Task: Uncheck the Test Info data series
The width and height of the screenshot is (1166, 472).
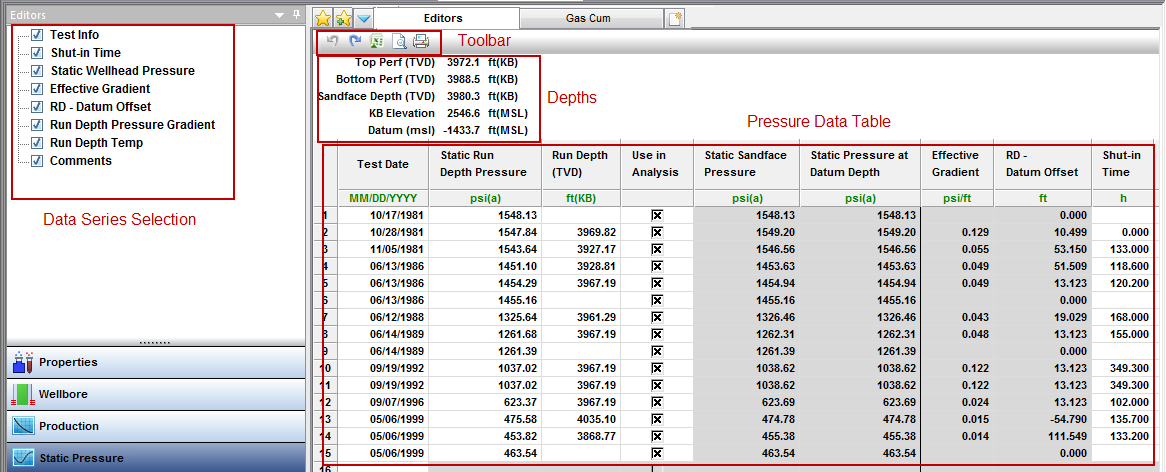Action: coord(37,35)
